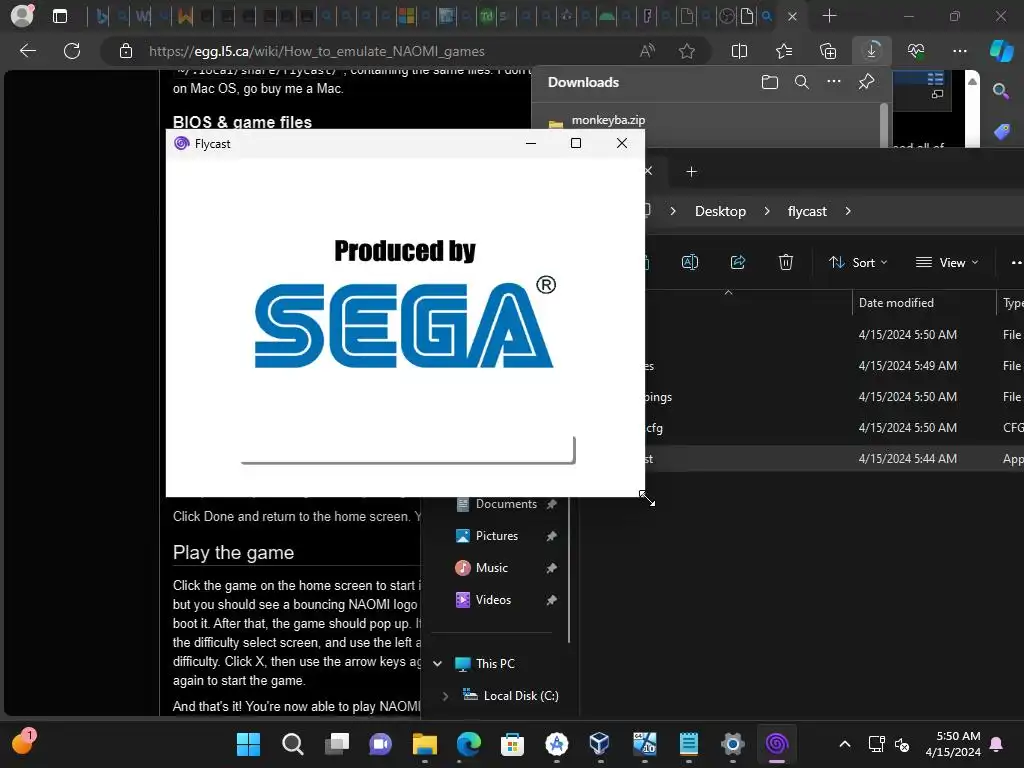Viewport: 1024px width, 768px height.
Task: Close the active Edge tab
Action: point(792,16)
